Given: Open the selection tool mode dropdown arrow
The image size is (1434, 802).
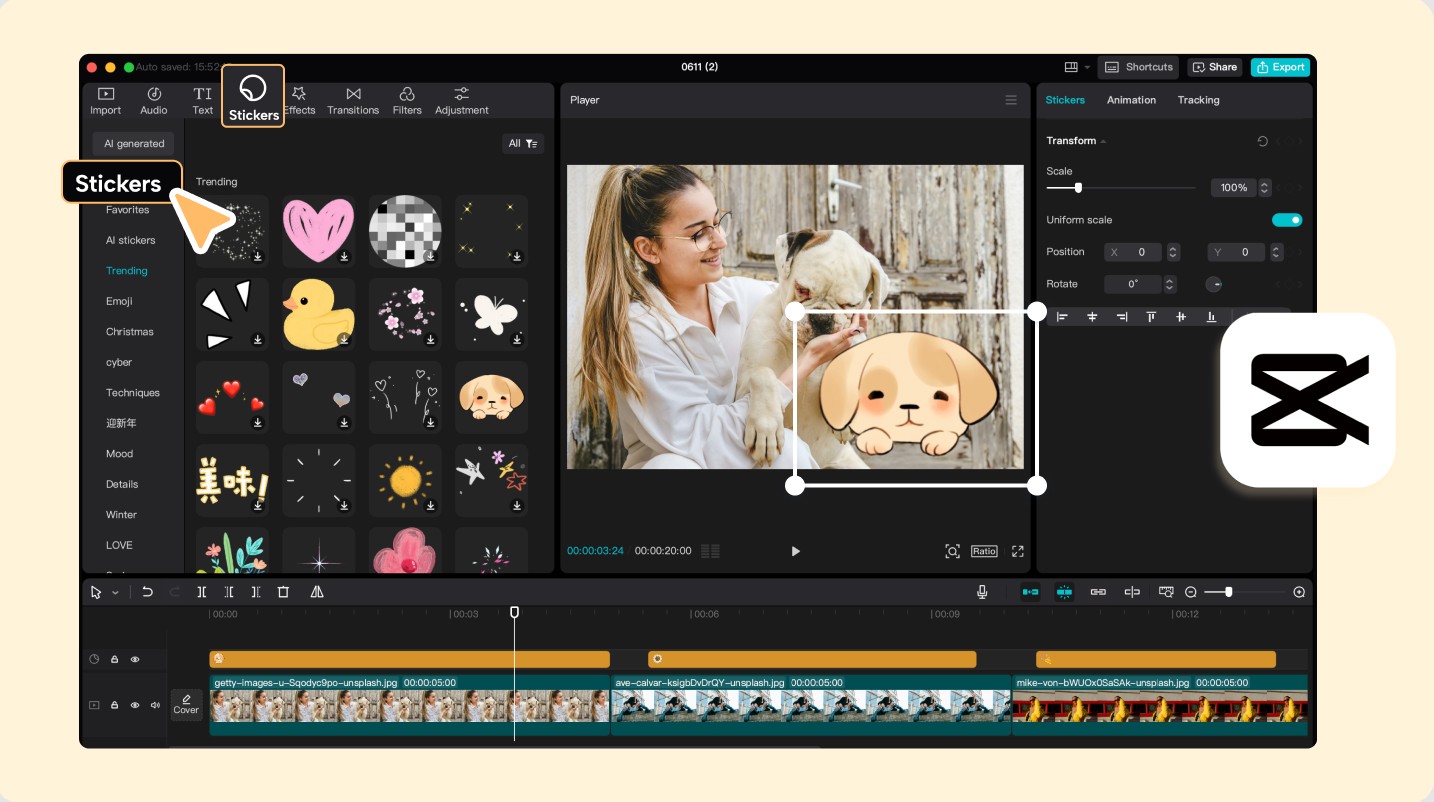Looking at the screenshot, I should pyautogui.click(x=115, y=593).
